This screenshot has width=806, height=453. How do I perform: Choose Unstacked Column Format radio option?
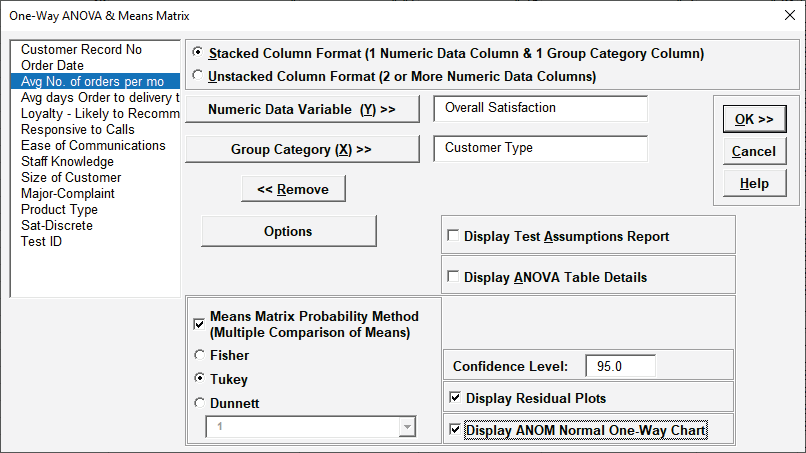point(198,76)
